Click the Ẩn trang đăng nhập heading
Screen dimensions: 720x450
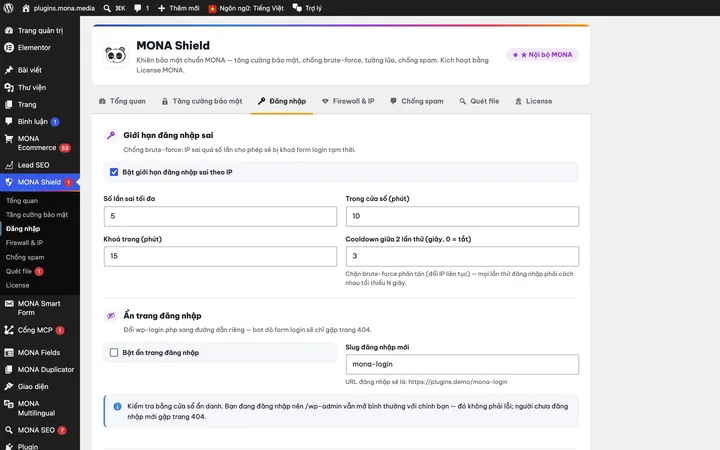(x=162, y=315)
